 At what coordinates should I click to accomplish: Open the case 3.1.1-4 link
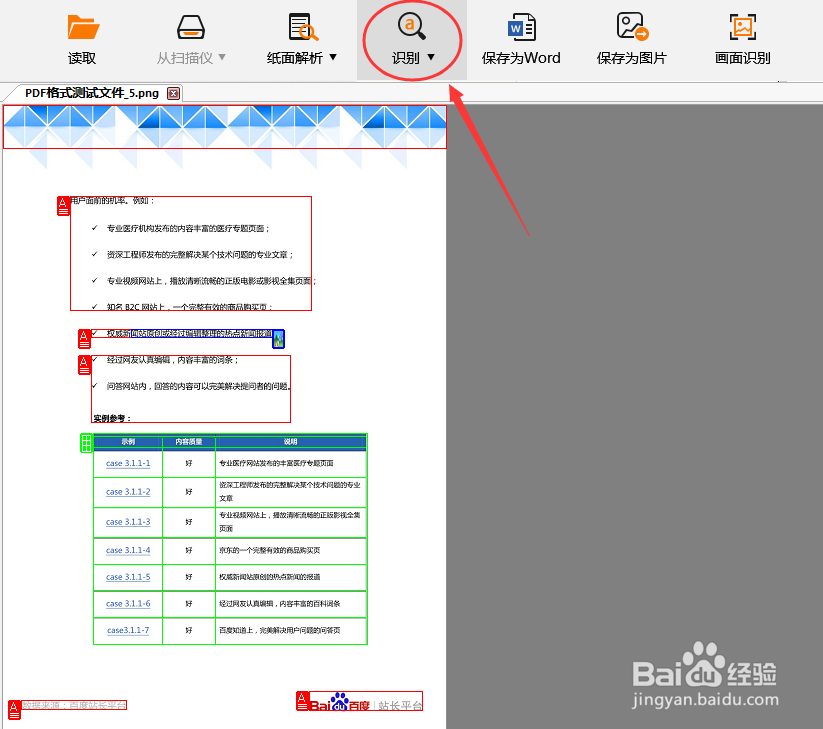pos(128,550)
